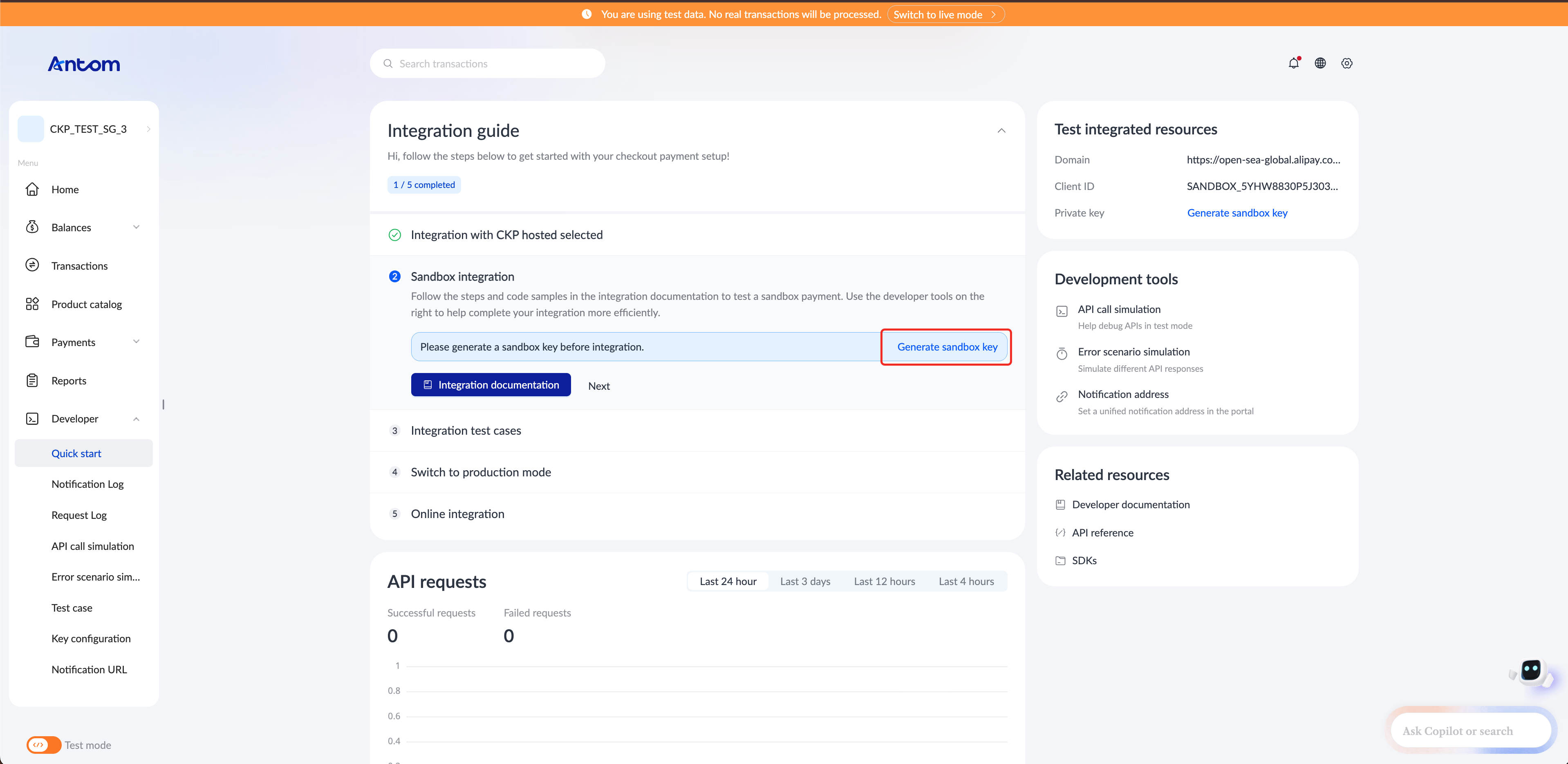Viewport: 1568px width, 764px height.
Task: Expand the Payments submenu chevron
Action: coord(136,342)
